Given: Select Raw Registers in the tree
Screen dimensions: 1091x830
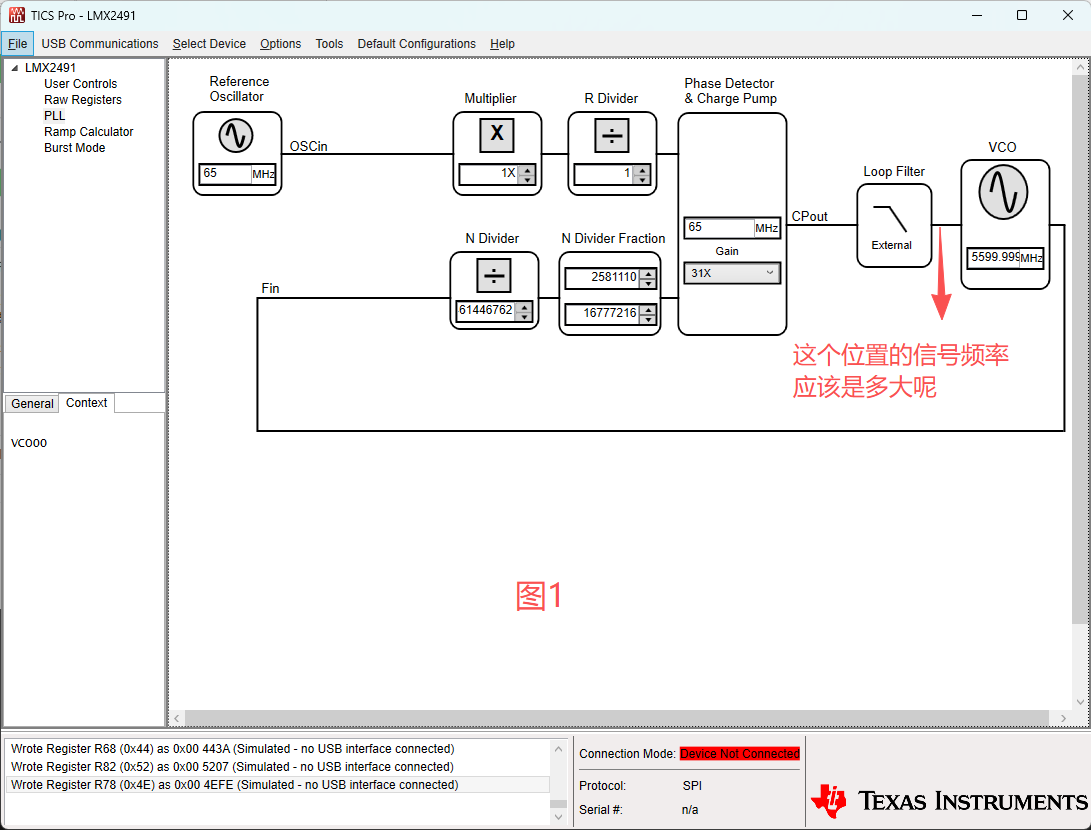Looking at the screenshot, I should click(x=82, y=99).
